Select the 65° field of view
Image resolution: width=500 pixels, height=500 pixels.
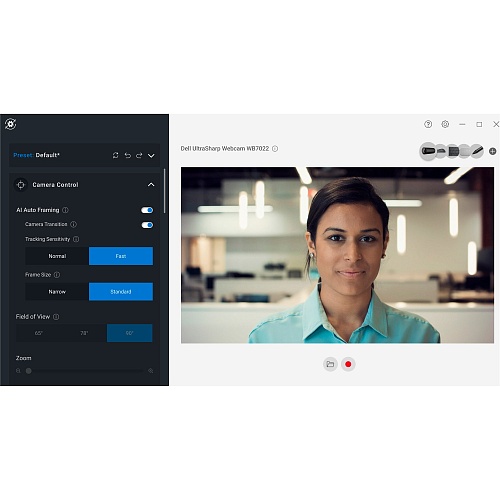pos(39,333)
